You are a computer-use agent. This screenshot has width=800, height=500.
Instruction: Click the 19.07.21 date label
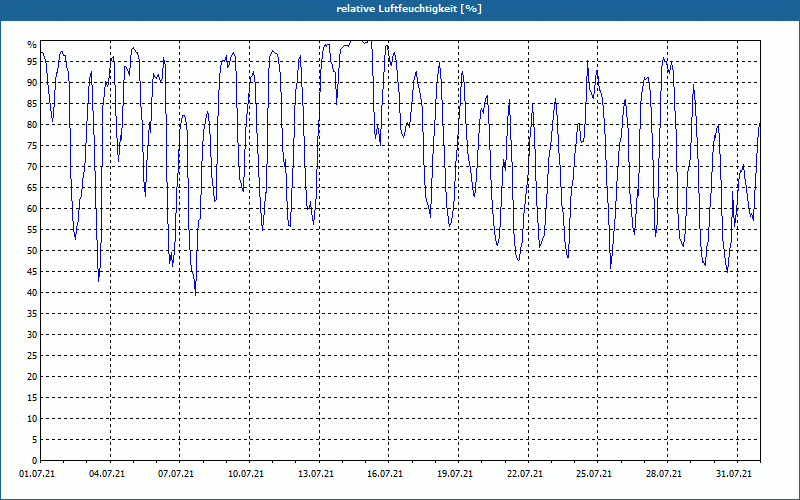tap(455, 474)
